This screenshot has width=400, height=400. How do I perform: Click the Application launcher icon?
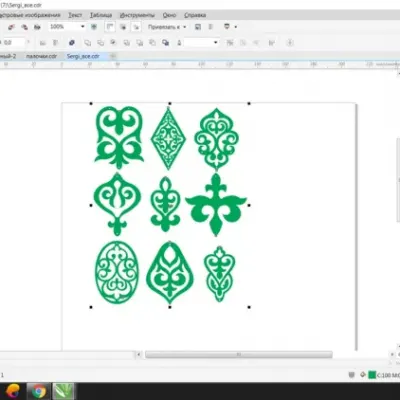tap(227, 27)
